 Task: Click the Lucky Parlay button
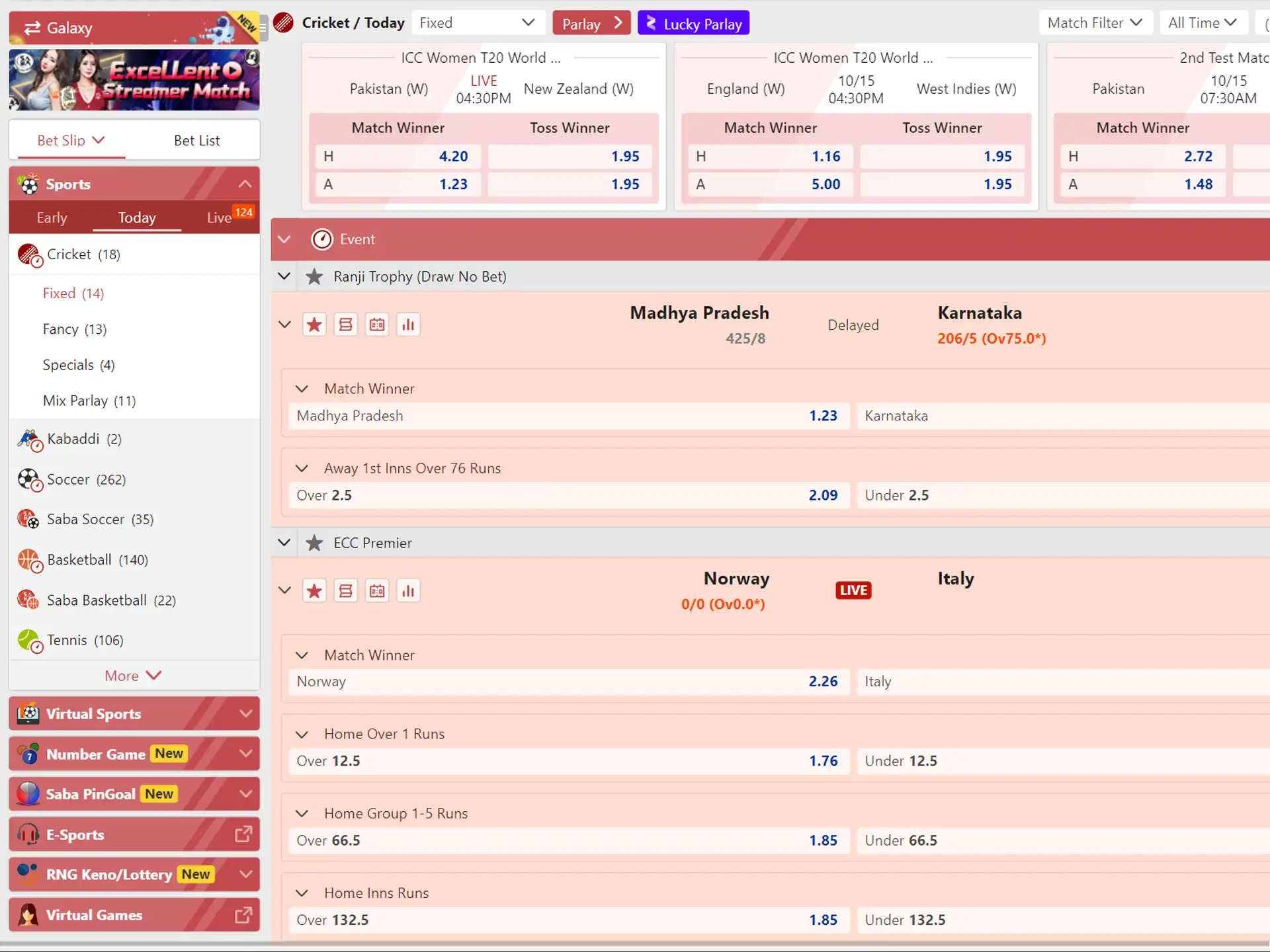693,23
